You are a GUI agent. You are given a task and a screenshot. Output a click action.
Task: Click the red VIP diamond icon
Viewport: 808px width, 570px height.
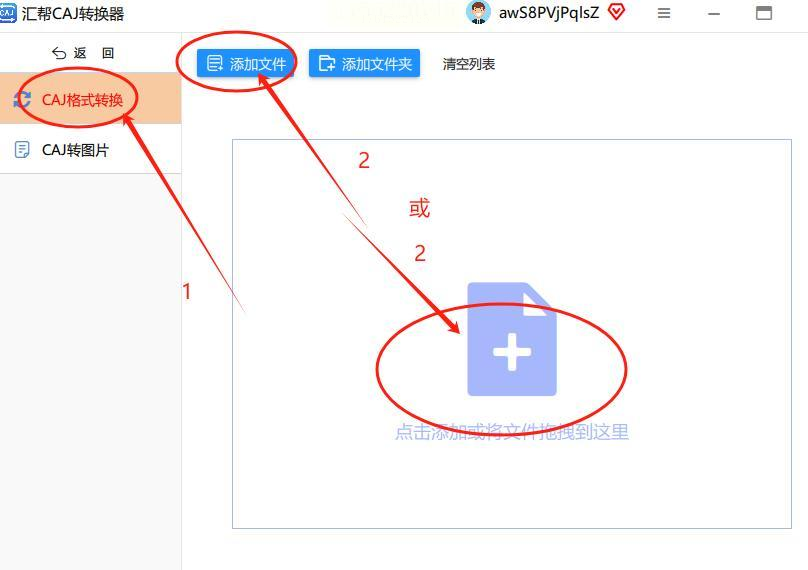616,12
